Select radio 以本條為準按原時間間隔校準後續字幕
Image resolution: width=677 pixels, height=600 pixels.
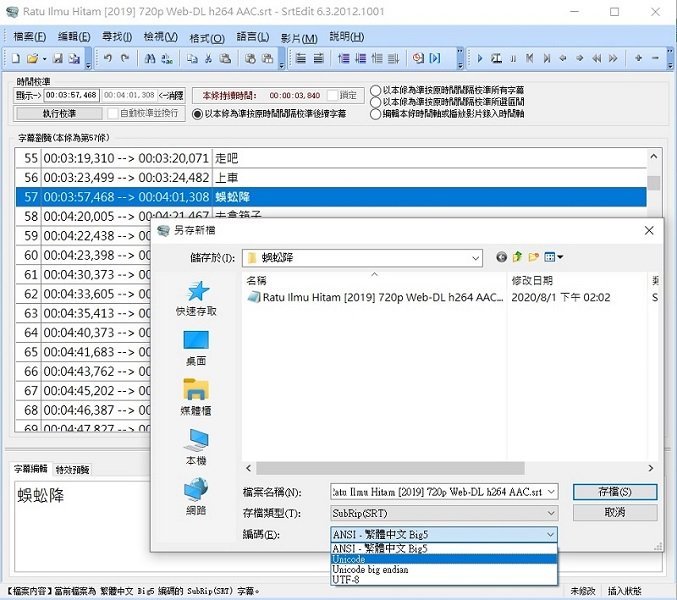pos(197,114)
